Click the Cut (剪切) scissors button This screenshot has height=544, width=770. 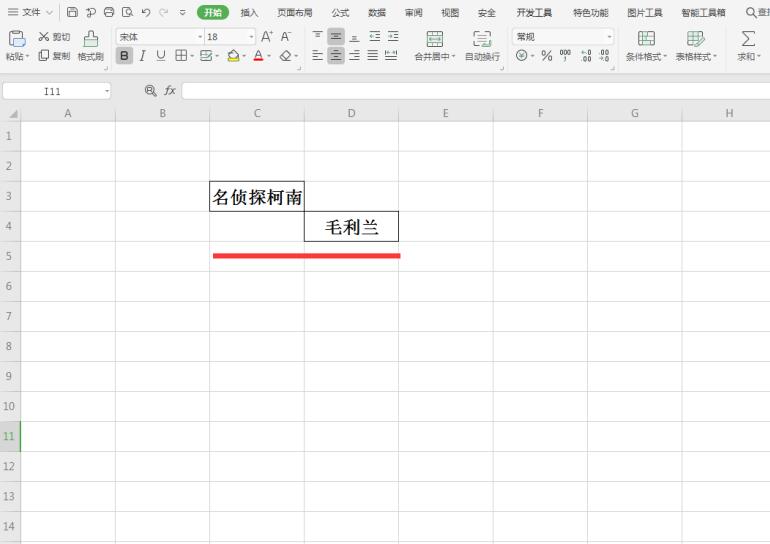click(x=54, y=37)
